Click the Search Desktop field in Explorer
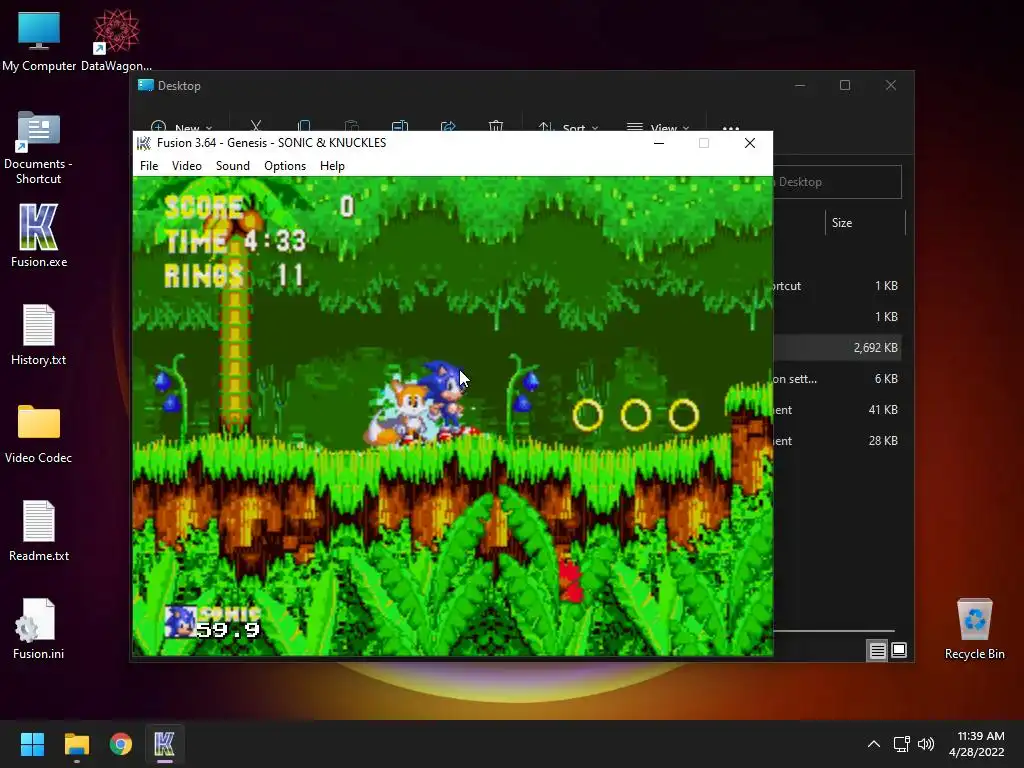Image resolution: width=1024 pixels, height=768 pixels. click(x=837, y=182)
